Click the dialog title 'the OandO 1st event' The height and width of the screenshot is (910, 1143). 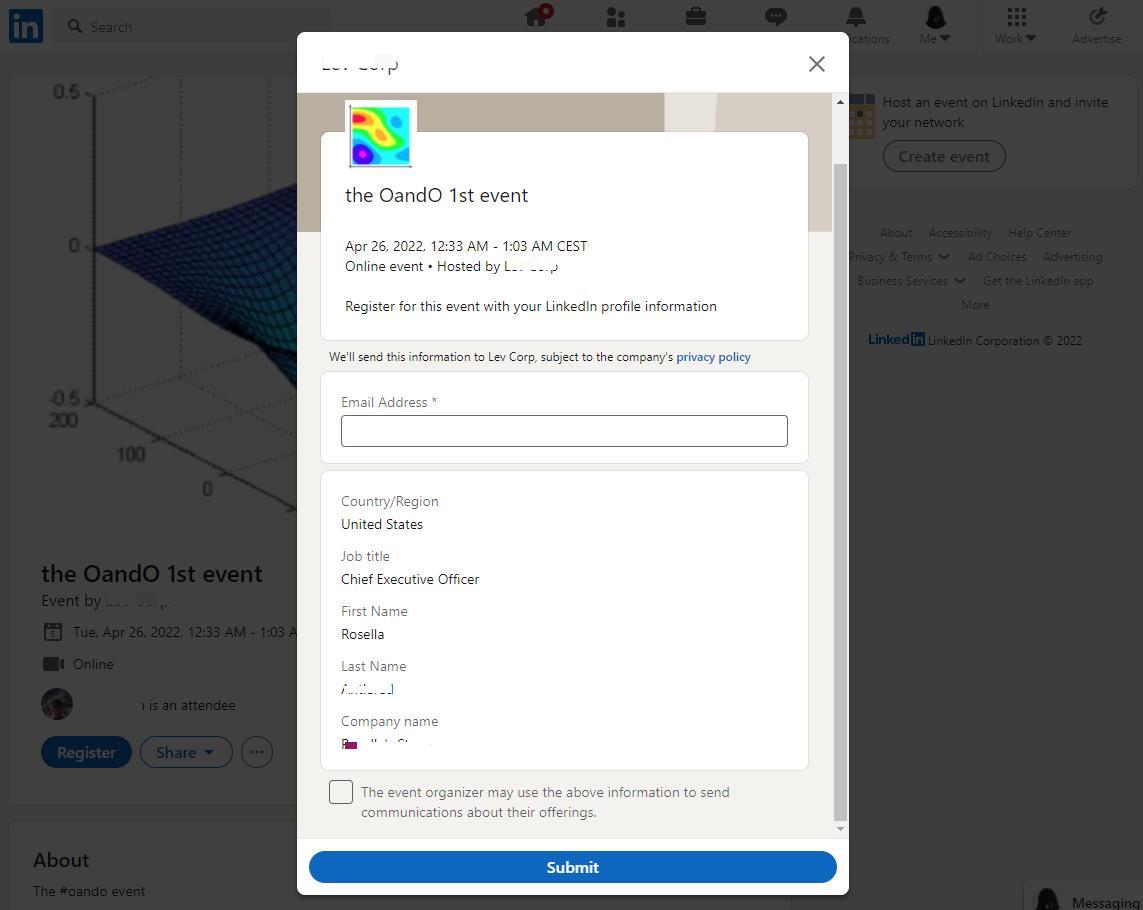coord(437,195)
